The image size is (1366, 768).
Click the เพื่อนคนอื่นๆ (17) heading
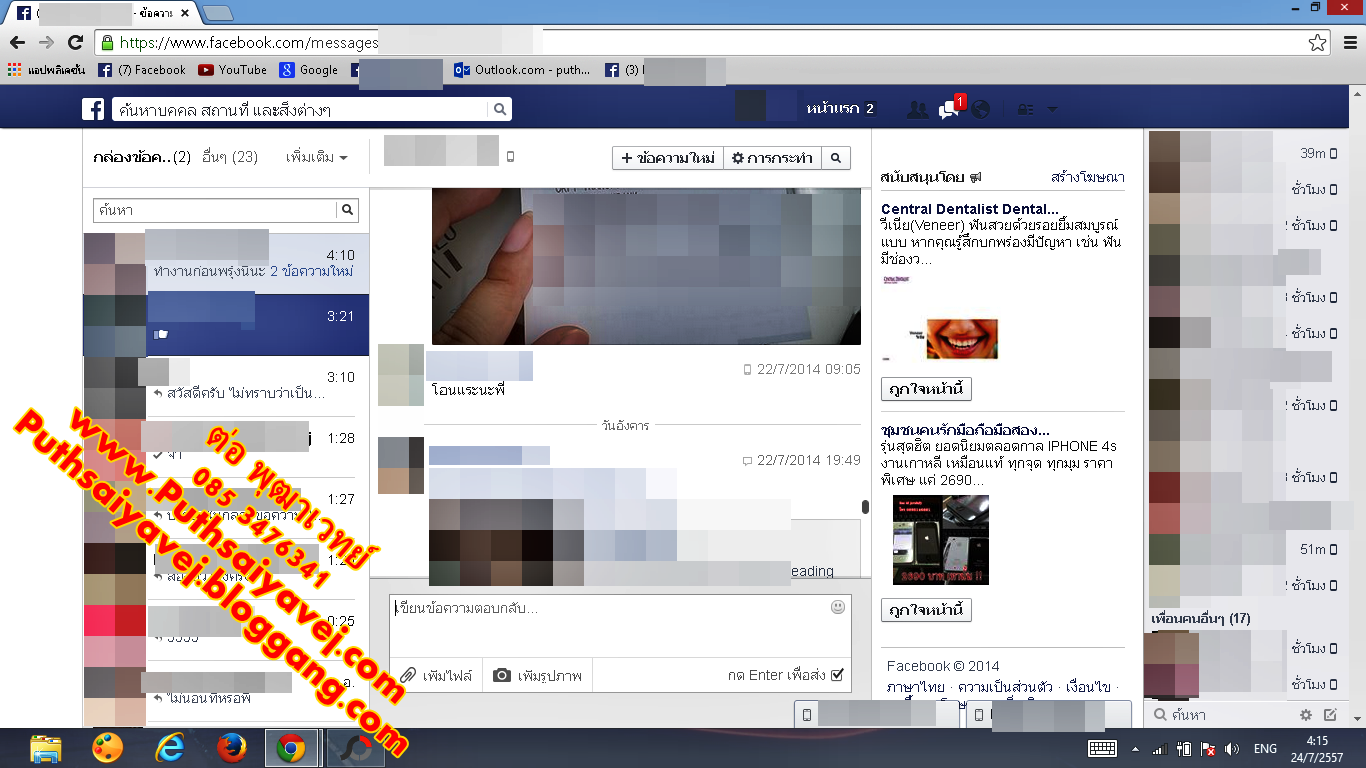1201,619
